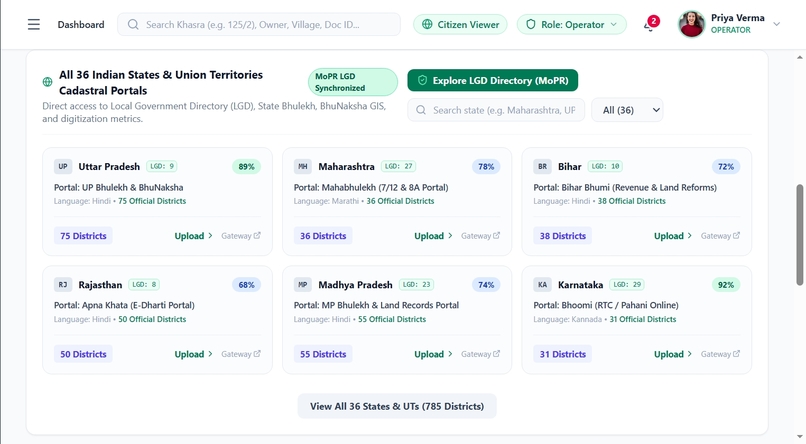Viewport: 806px width, 444px height.
Task: Click the notification bell with badge 2
Action: click(650, 25)
